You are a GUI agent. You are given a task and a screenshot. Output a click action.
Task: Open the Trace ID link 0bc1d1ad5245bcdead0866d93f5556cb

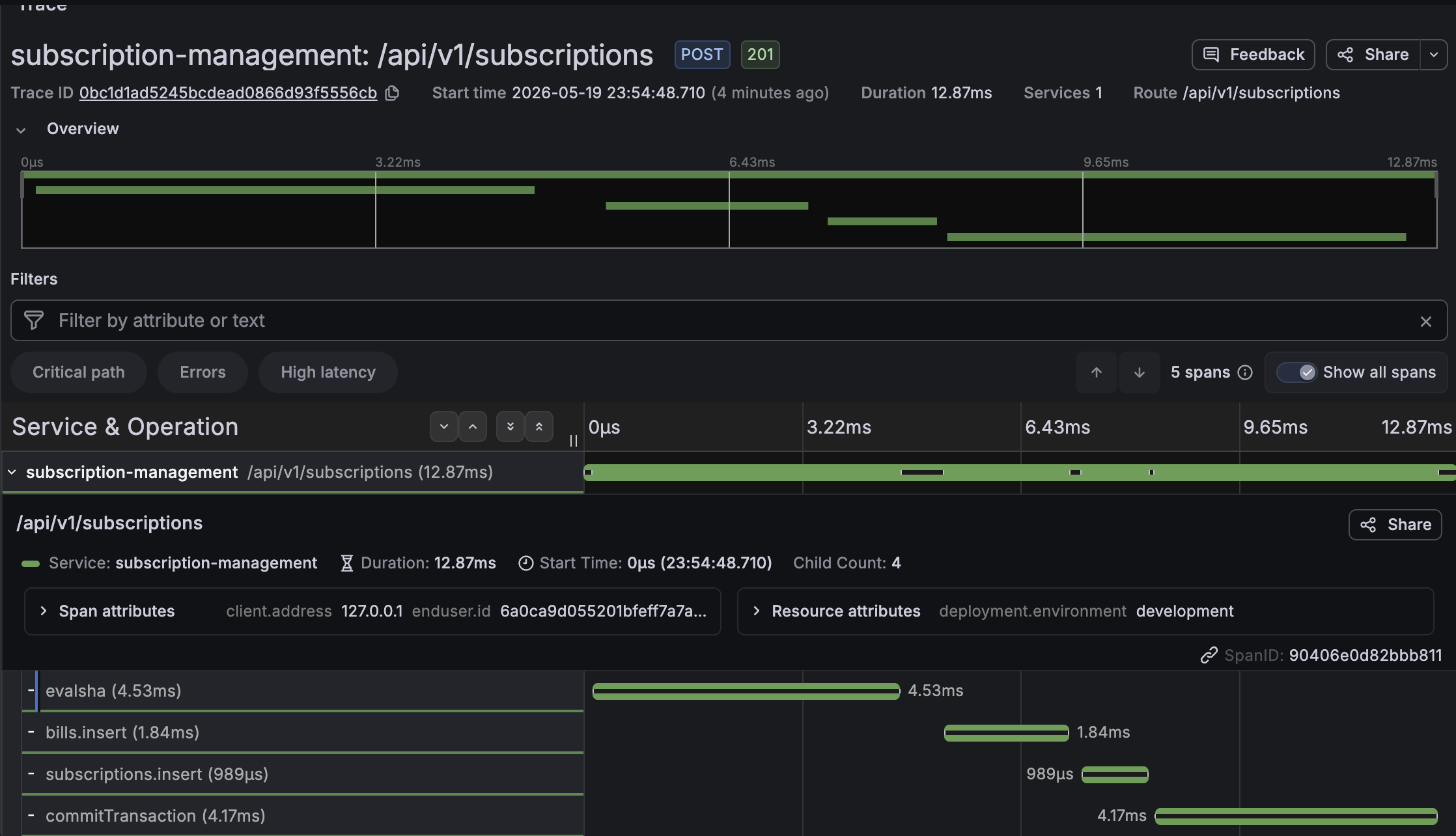click(x=228, y=93)
